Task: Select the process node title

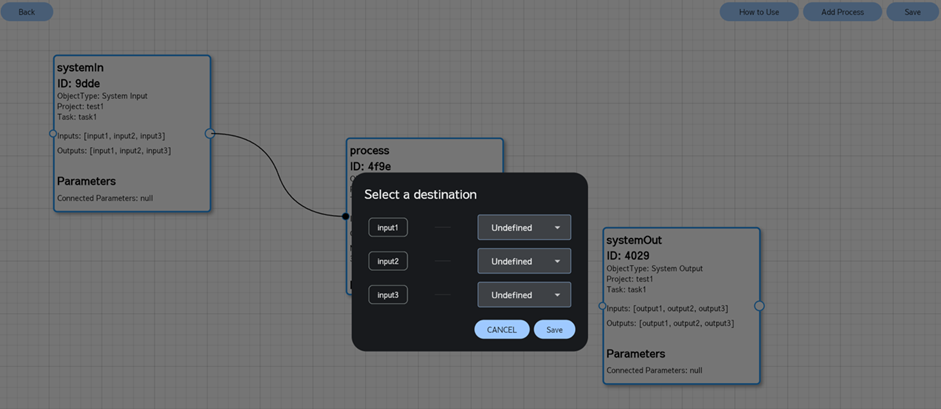Action: point(370,151)
